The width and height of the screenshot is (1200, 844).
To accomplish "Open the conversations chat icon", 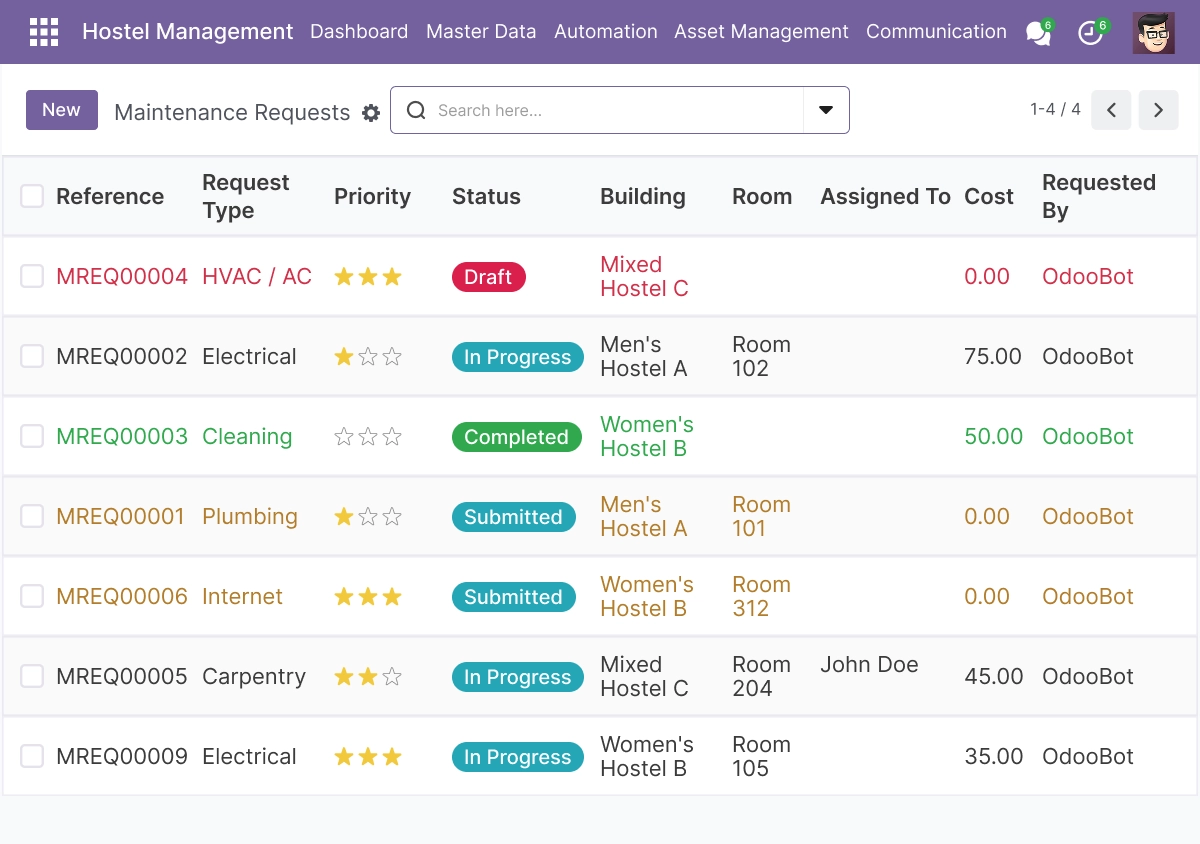I will click(x=1039, y=33).
